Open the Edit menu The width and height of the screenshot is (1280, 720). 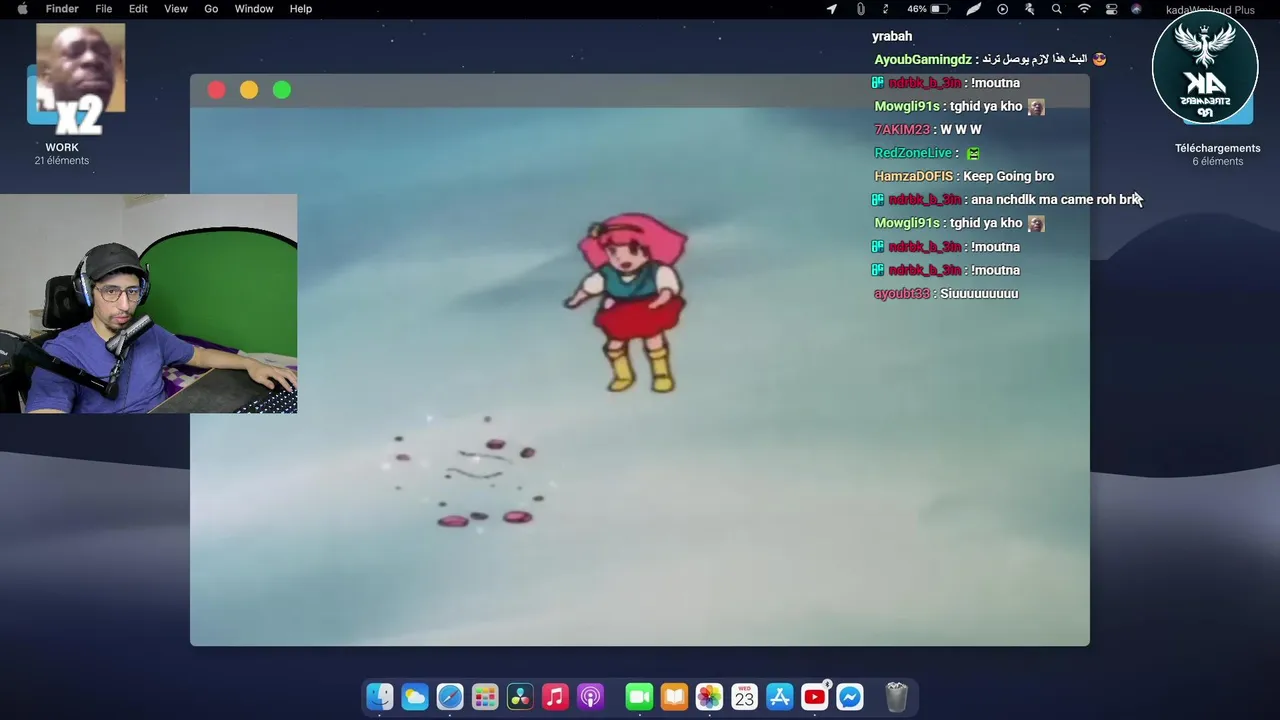click(x=138, y=9)
